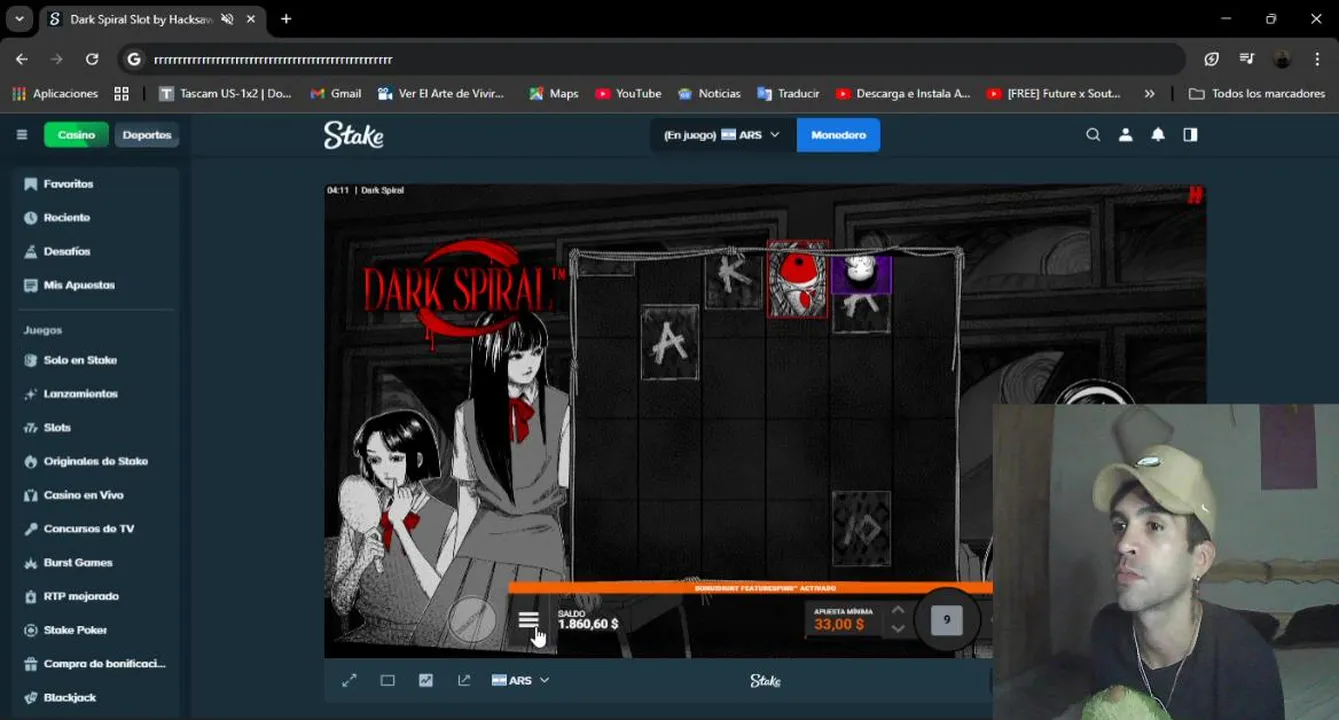
Task: Click the spin stop button showing 9
Action: [946, 620]
